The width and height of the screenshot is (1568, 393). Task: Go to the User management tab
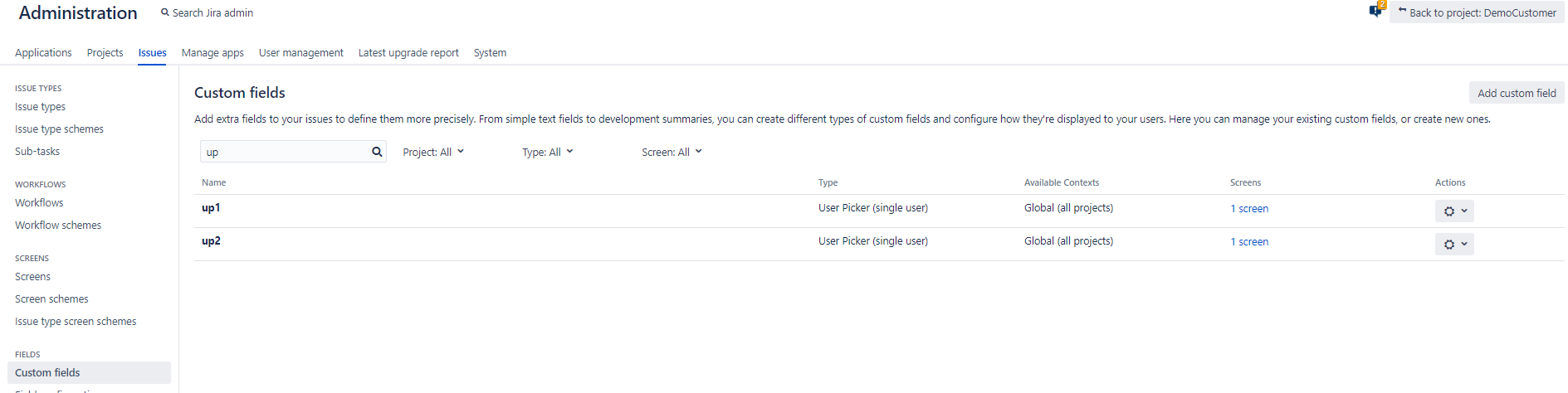(300, 52)
